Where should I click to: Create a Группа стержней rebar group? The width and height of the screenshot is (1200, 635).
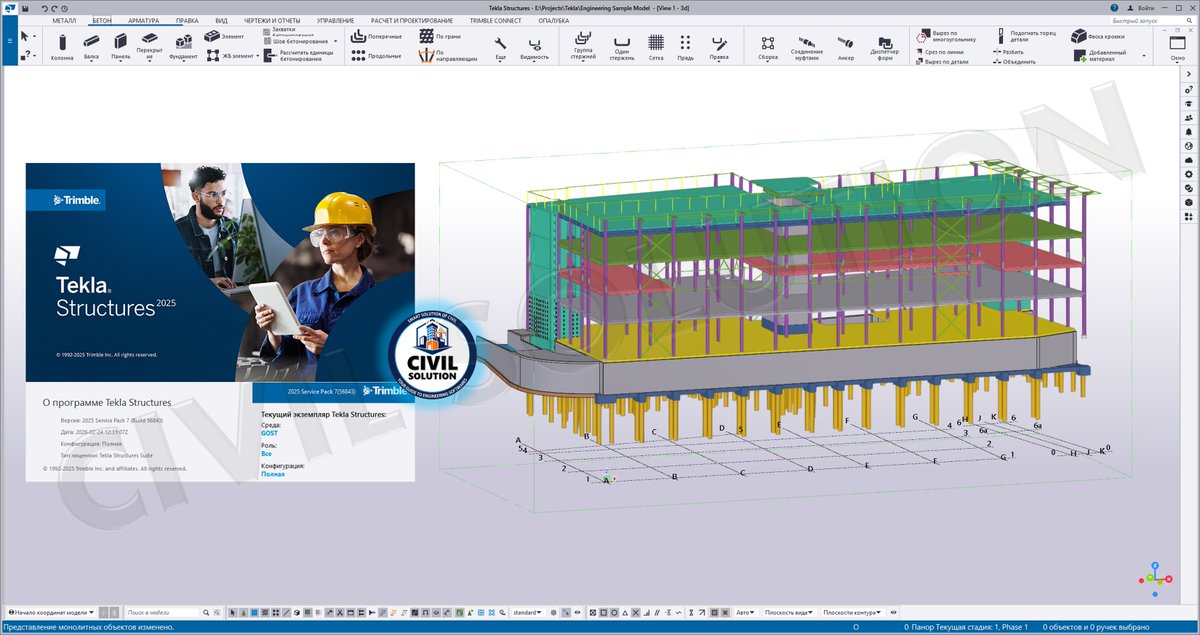pos(583,46)
